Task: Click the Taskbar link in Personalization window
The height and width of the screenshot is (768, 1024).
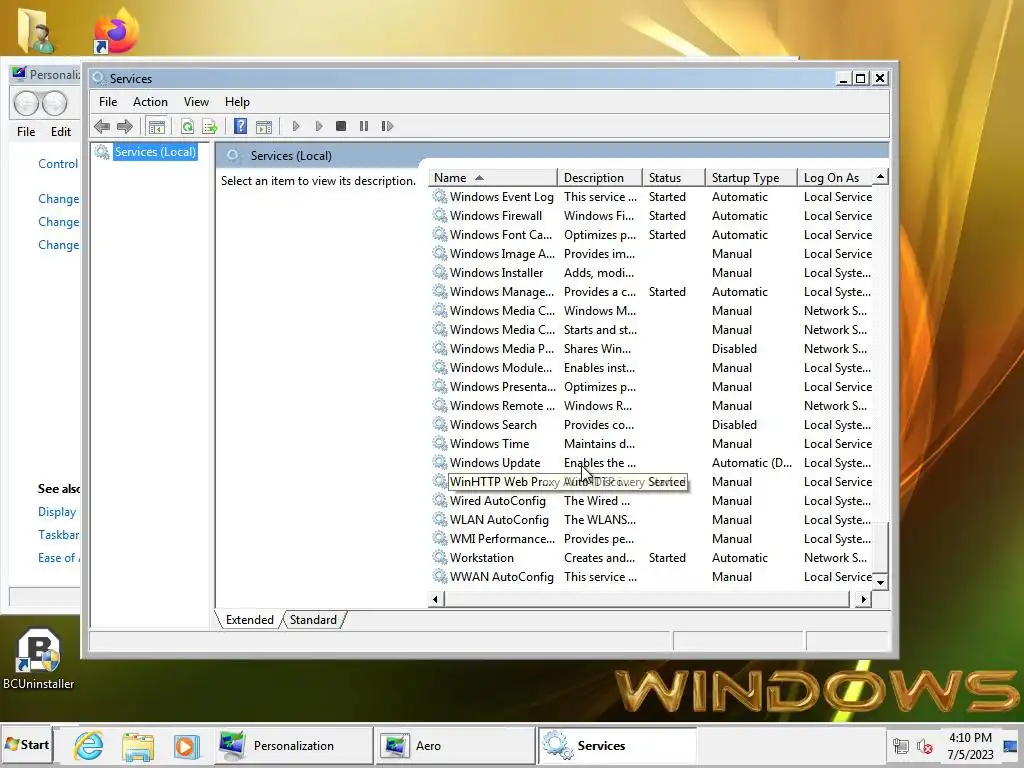Action: (58, 535)
